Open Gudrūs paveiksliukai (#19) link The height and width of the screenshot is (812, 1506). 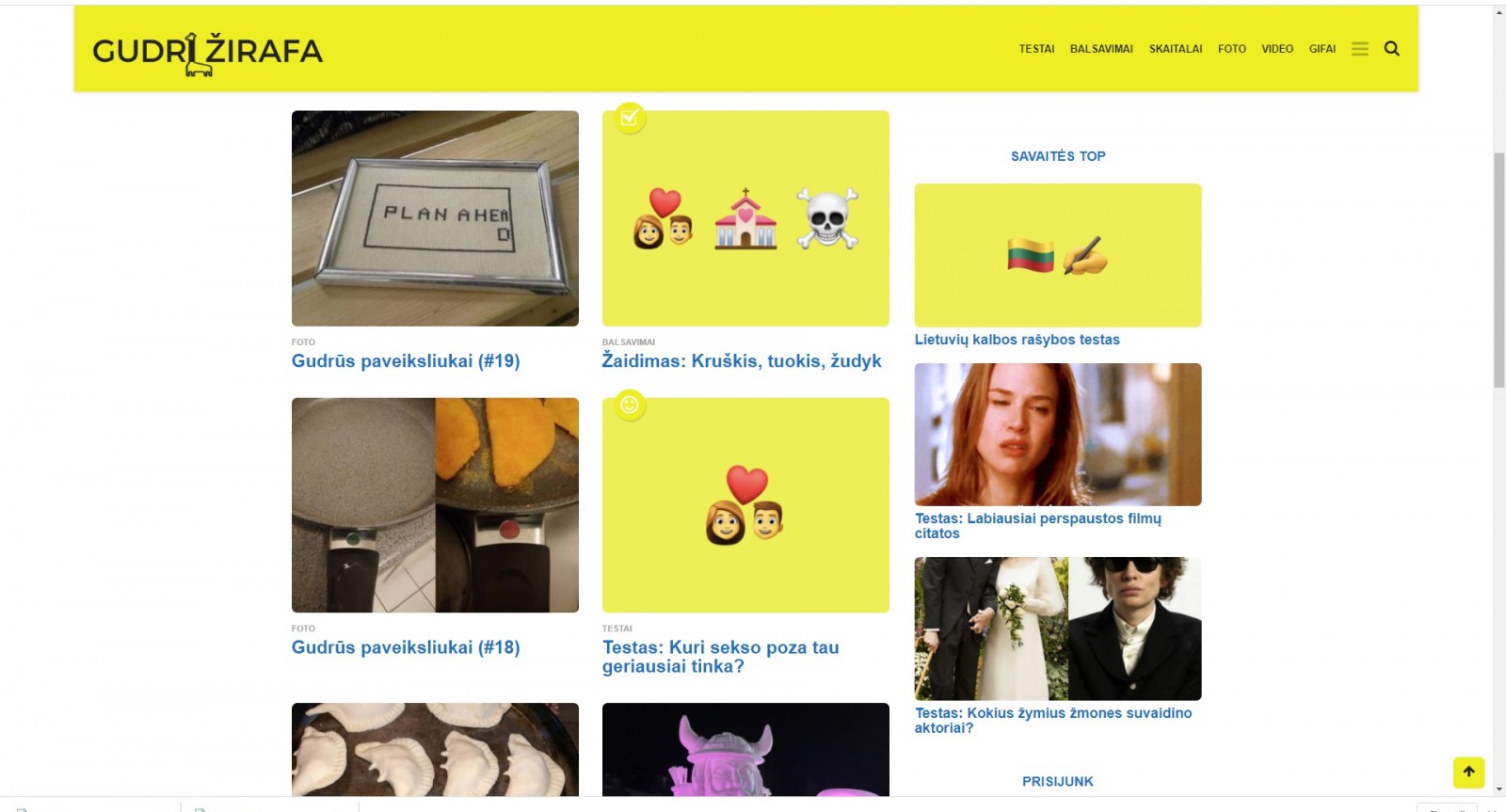(406, 361)
